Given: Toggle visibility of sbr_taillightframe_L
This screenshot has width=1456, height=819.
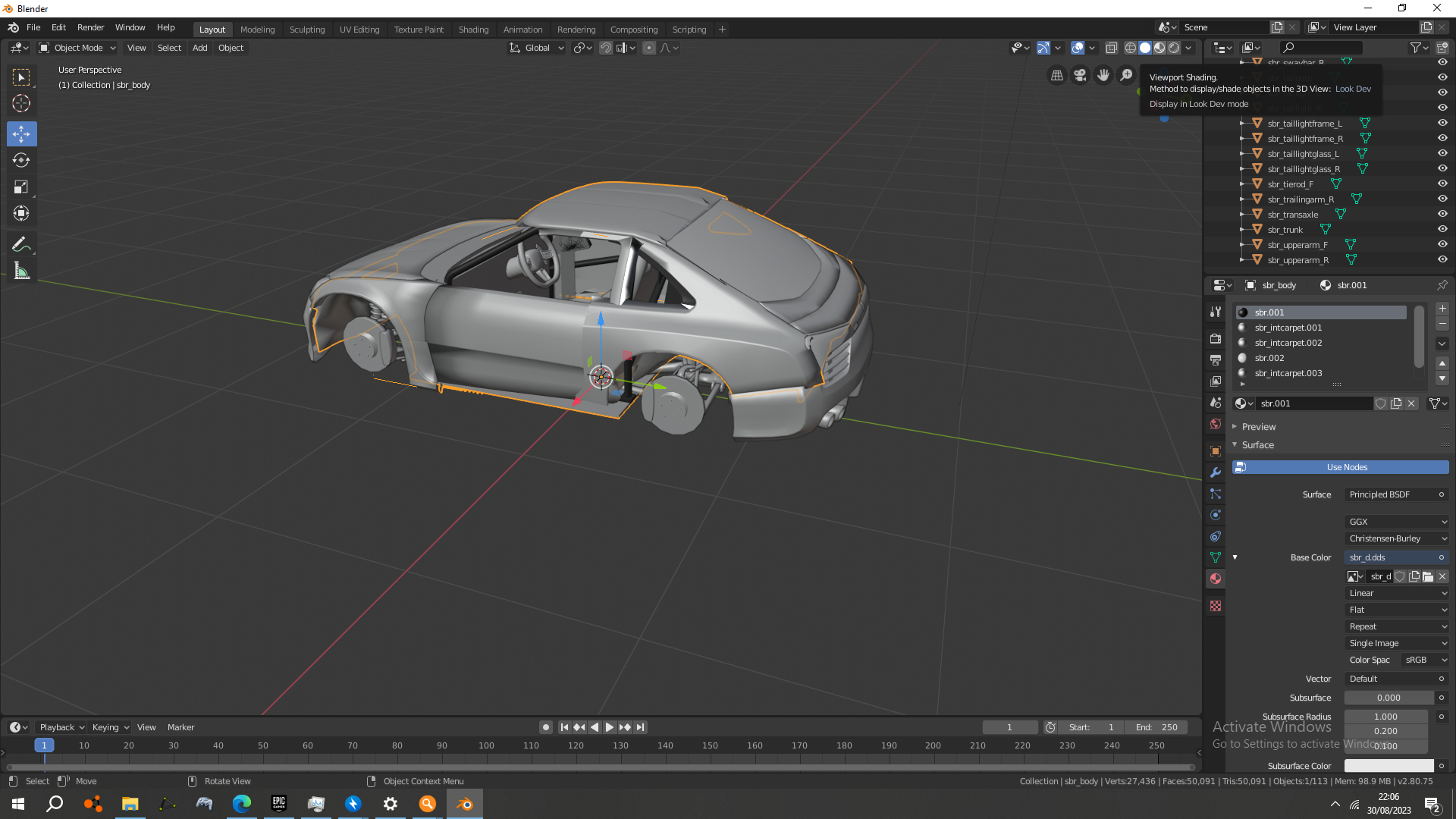Looking at the screenshot, I should [1442, 123].
